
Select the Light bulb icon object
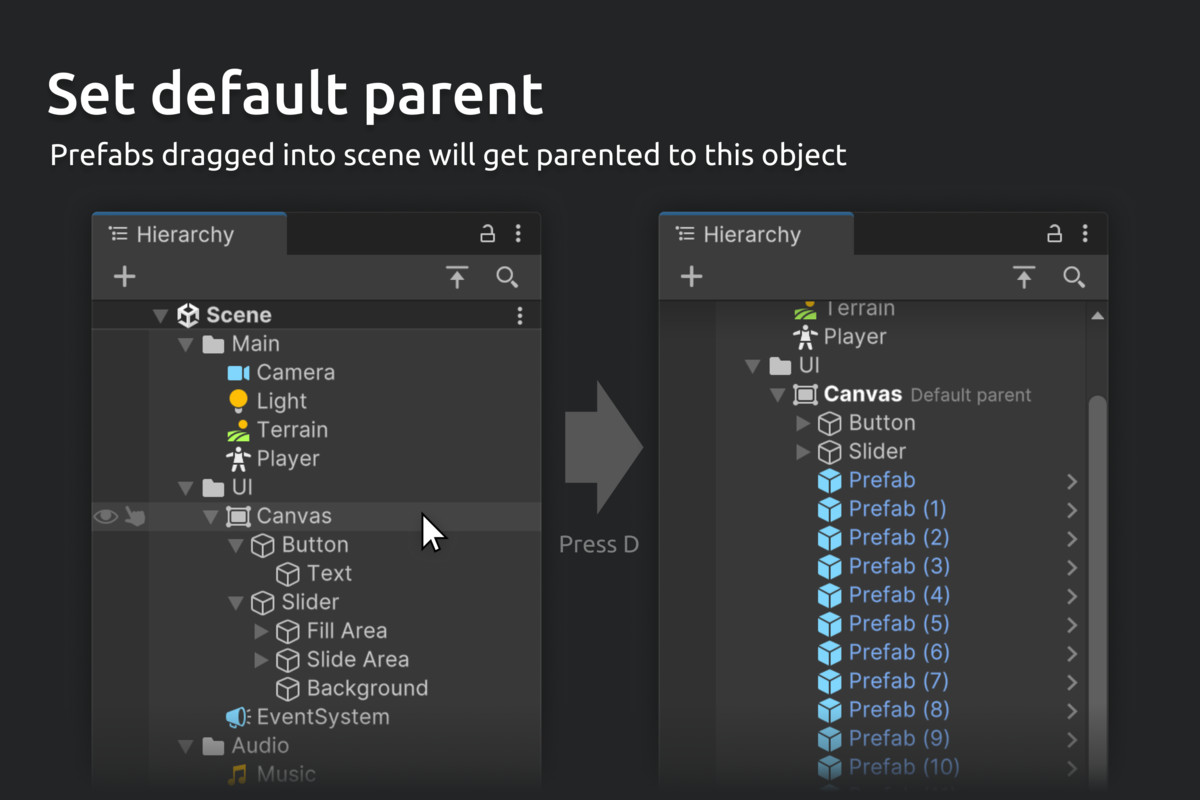[x=238, y=401]
